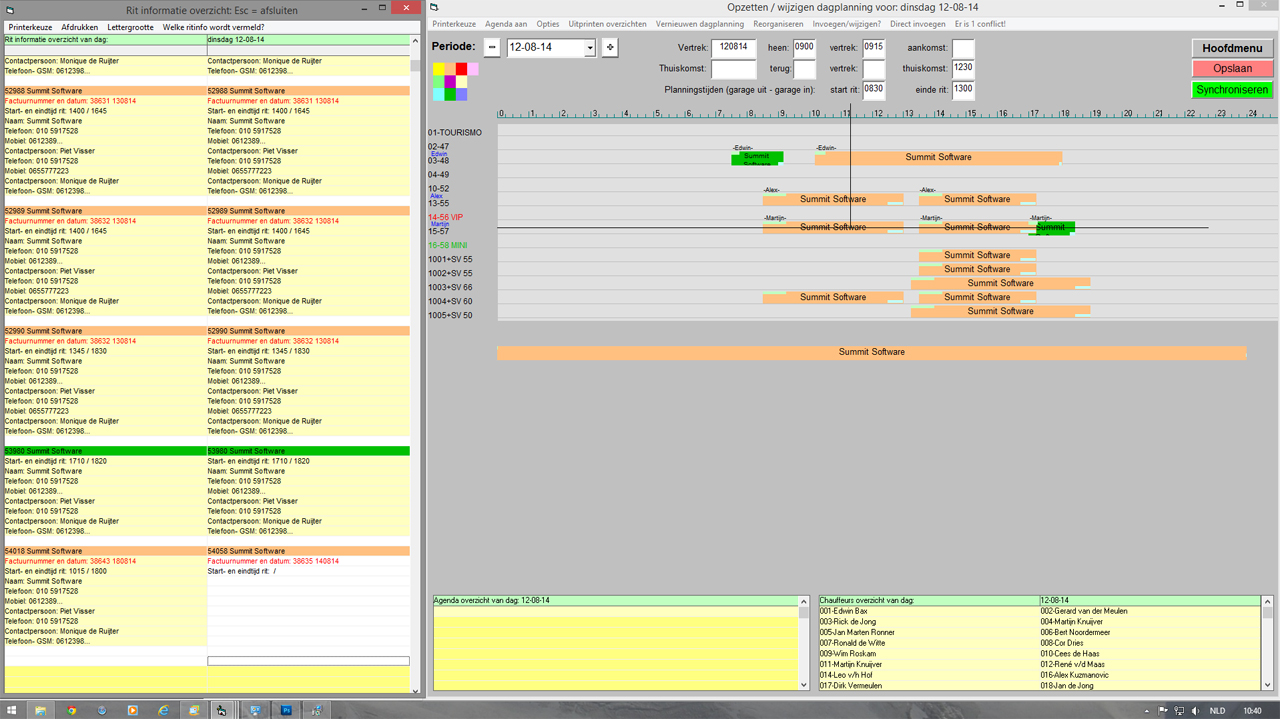This screenshot has width=1280, height=719.
Task: Open File Explorer from the taskbar
Action: coord(41,710)
